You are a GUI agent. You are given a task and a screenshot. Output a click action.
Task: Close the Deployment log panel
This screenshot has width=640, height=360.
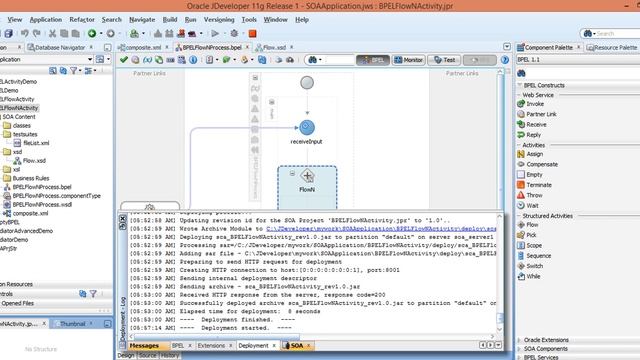(x=122, y=219)
